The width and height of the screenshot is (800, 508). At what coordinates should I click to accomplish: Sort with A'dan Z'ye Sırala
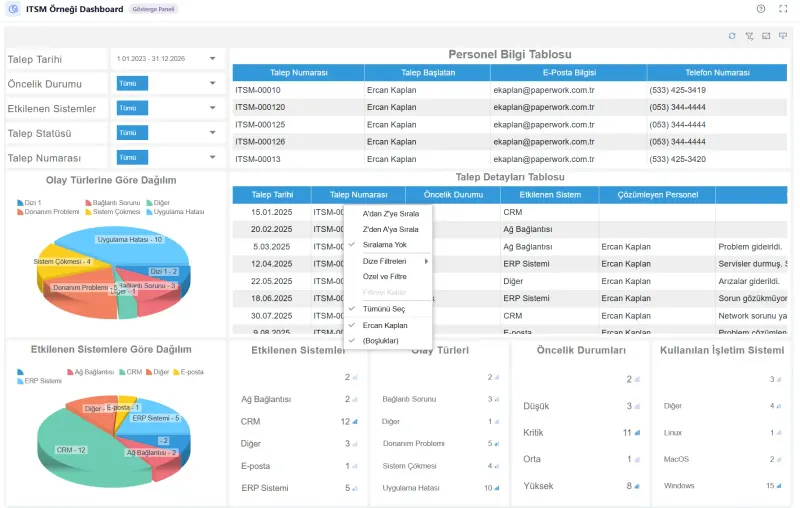tap(388, 214)
